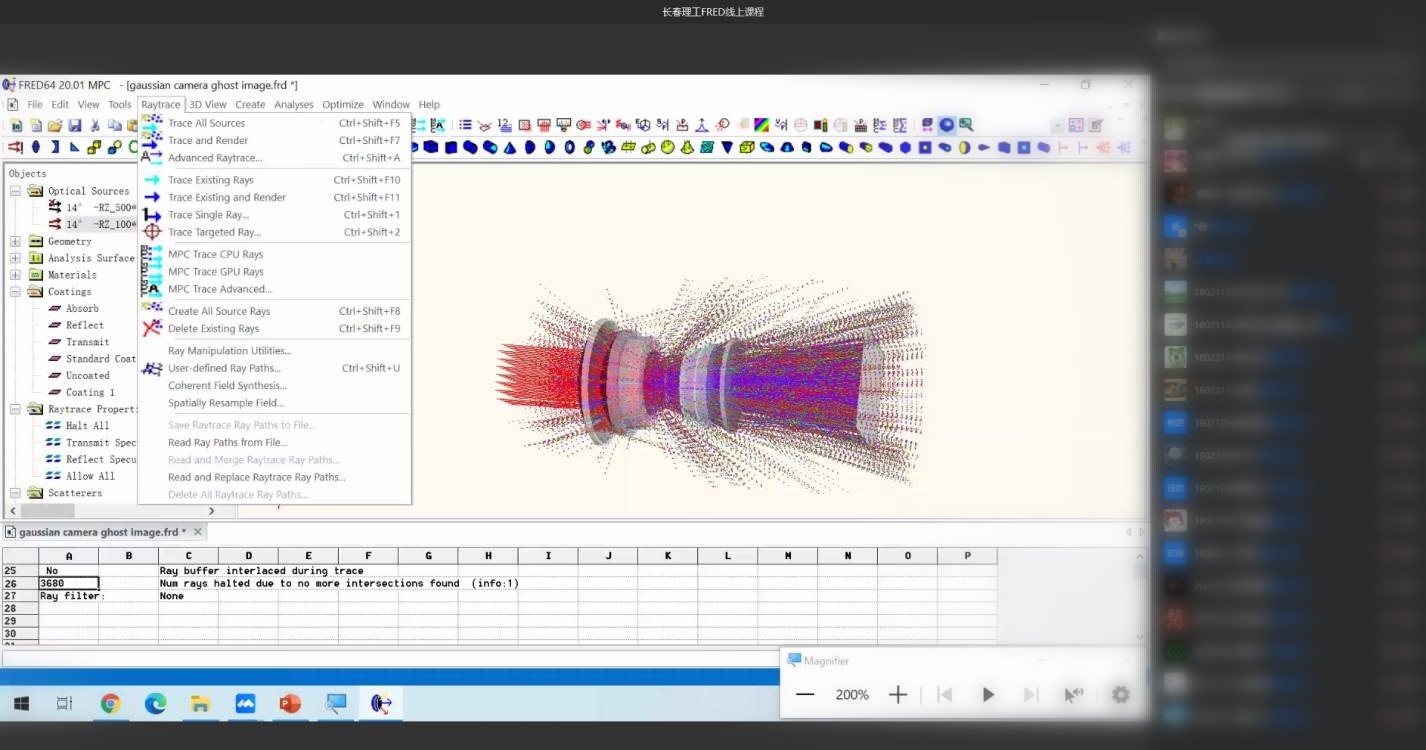Click the Absorb coating icon in tree
The image size is (1426, 750).
click(x=55, y=309)
